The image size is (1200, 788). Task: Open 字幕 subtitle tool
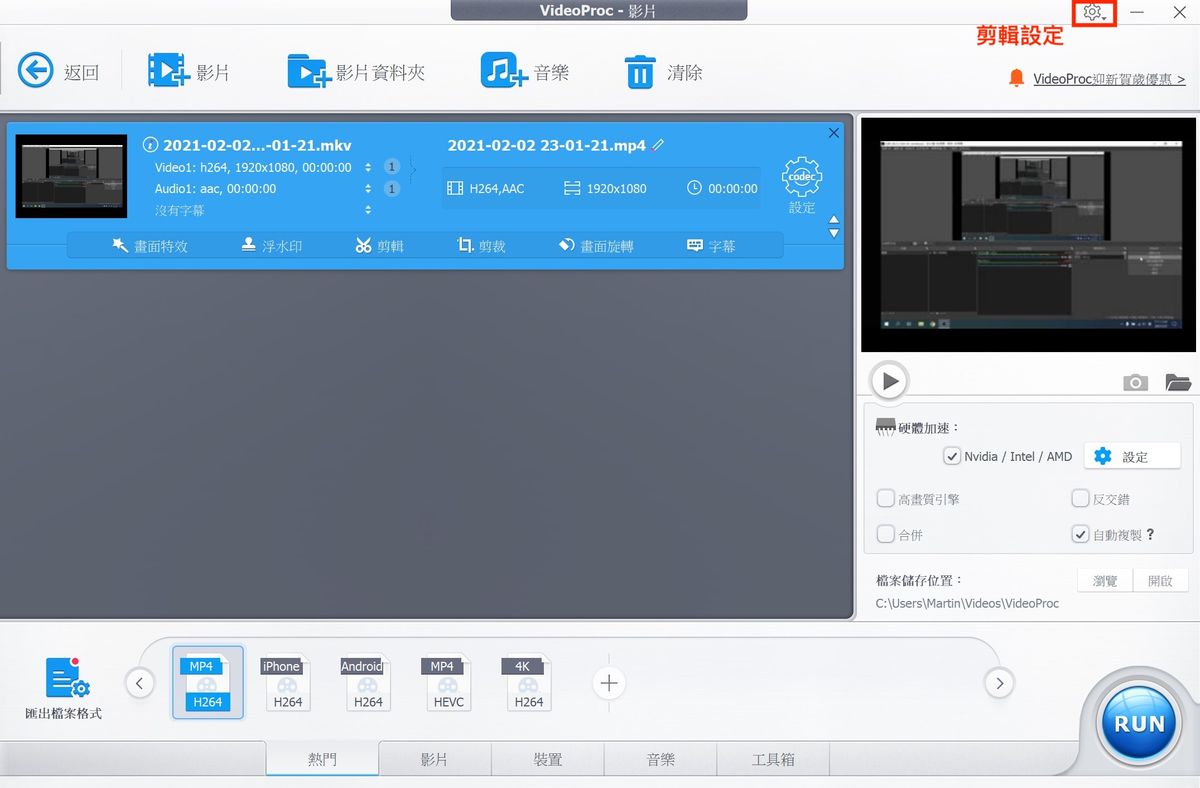click(711, 245)
